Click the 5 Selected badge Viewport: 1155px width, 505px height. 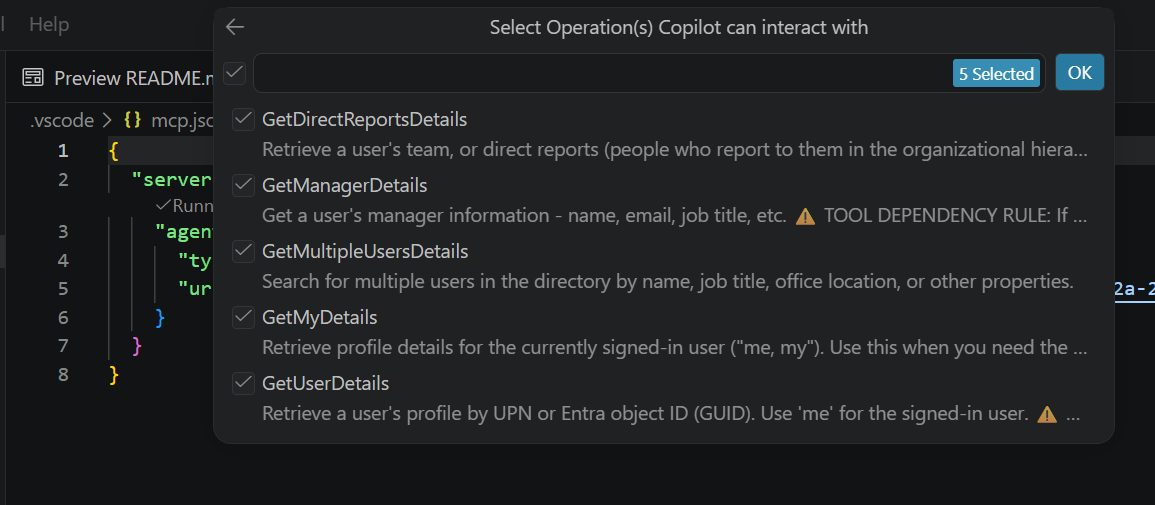[996, 74]
